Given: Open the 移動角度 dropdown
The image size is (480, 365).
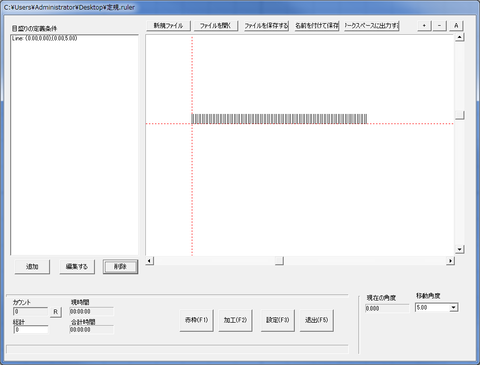Looking at the screenshot, I should coord(453,308).
